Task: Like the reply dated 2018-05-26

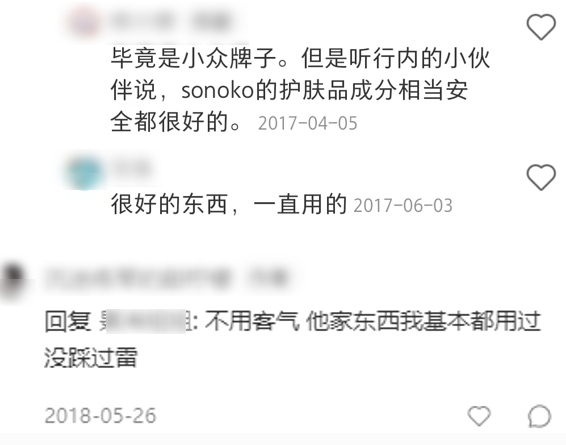Action: point(479,416)
